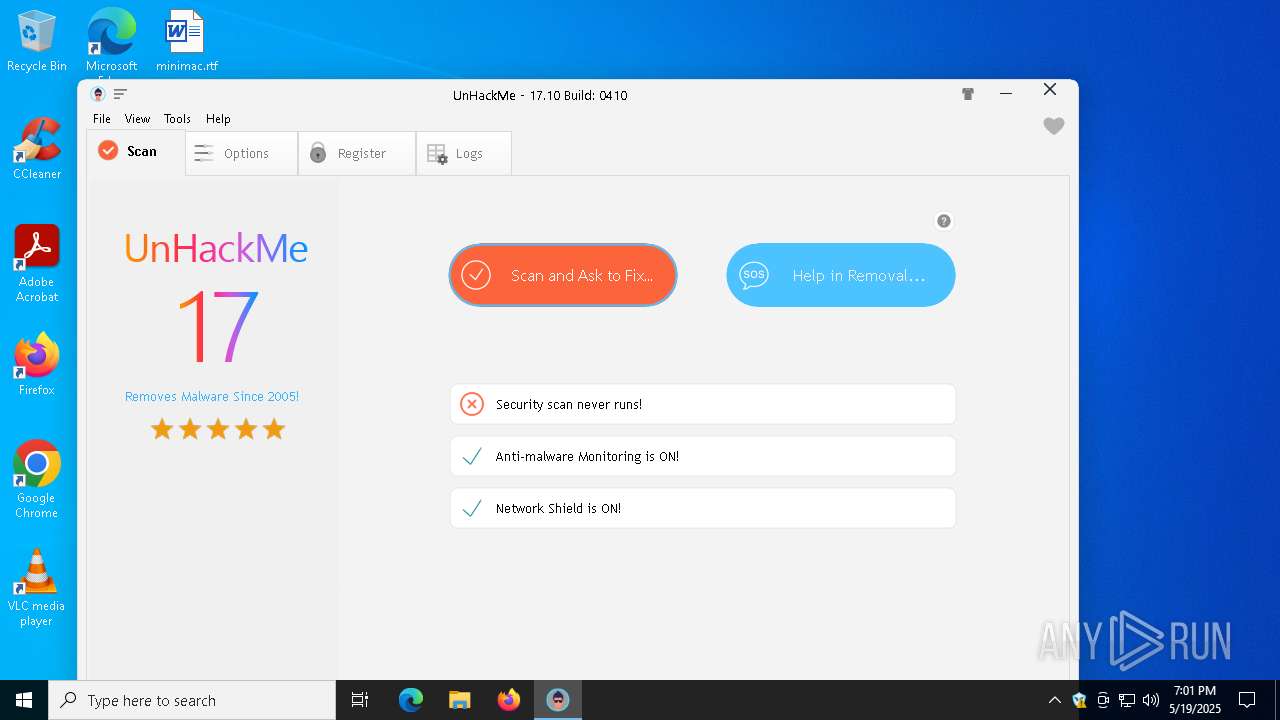
Task: Click the clock showing 7:01 PM
Action: (1195, 700)
